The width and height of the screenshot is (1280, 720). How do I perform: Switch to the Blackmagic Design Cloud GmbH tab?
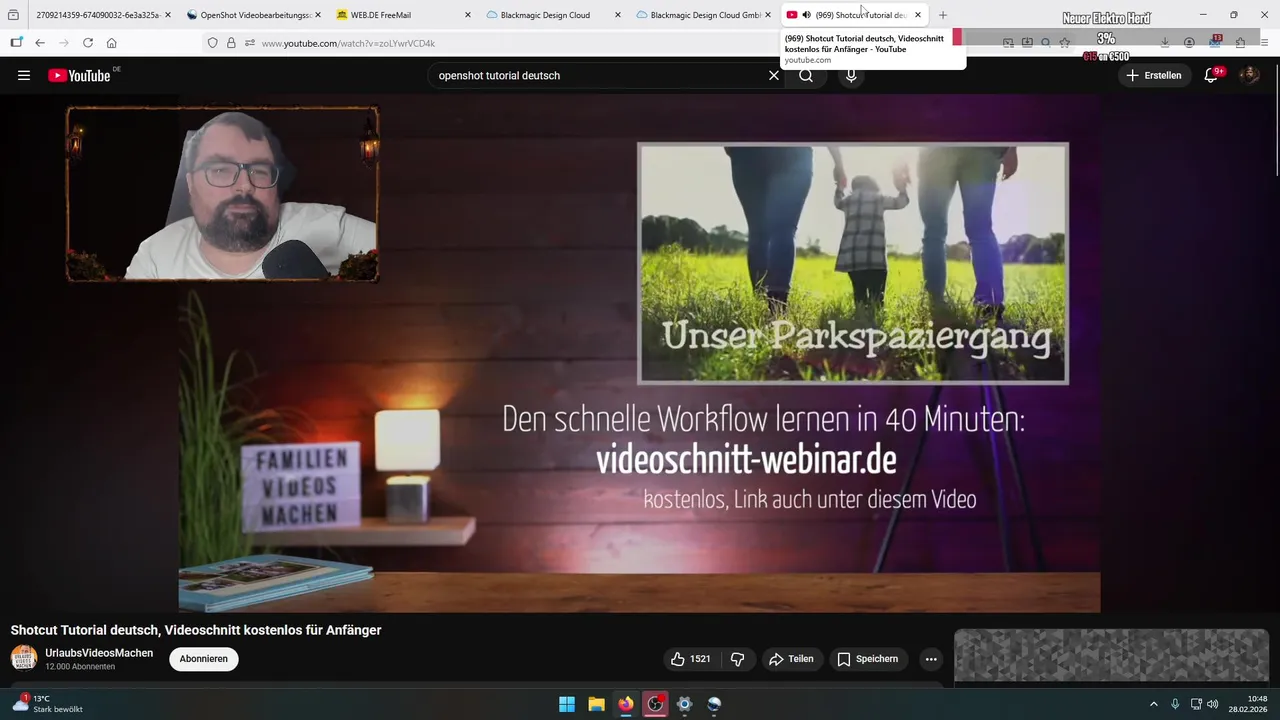pyautogui.click(x=703, y=15)
